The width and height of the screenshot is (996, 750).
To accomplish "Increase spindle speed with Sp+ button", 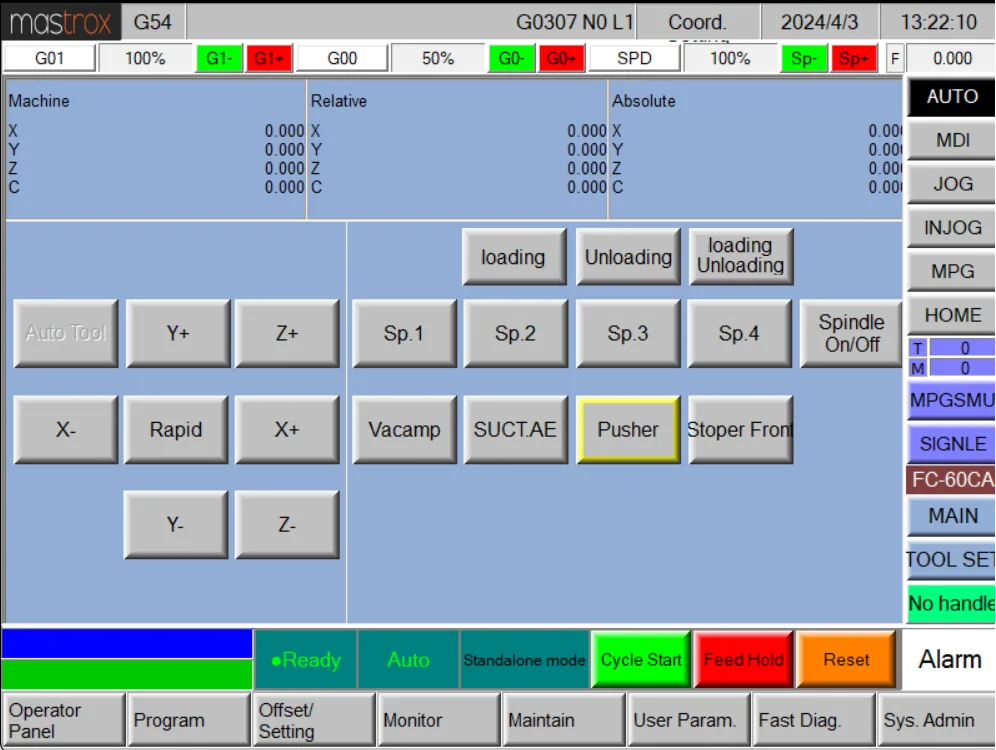I will coord(854,58).
